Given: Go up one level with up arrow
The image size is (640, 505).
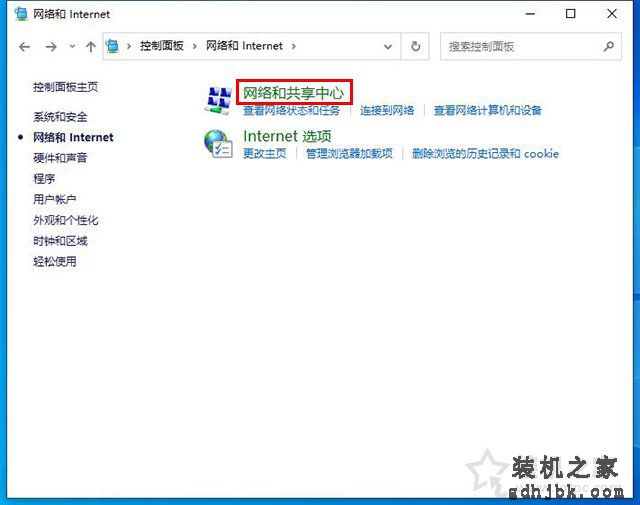Looking at the screenshot, I should point(91,47).
